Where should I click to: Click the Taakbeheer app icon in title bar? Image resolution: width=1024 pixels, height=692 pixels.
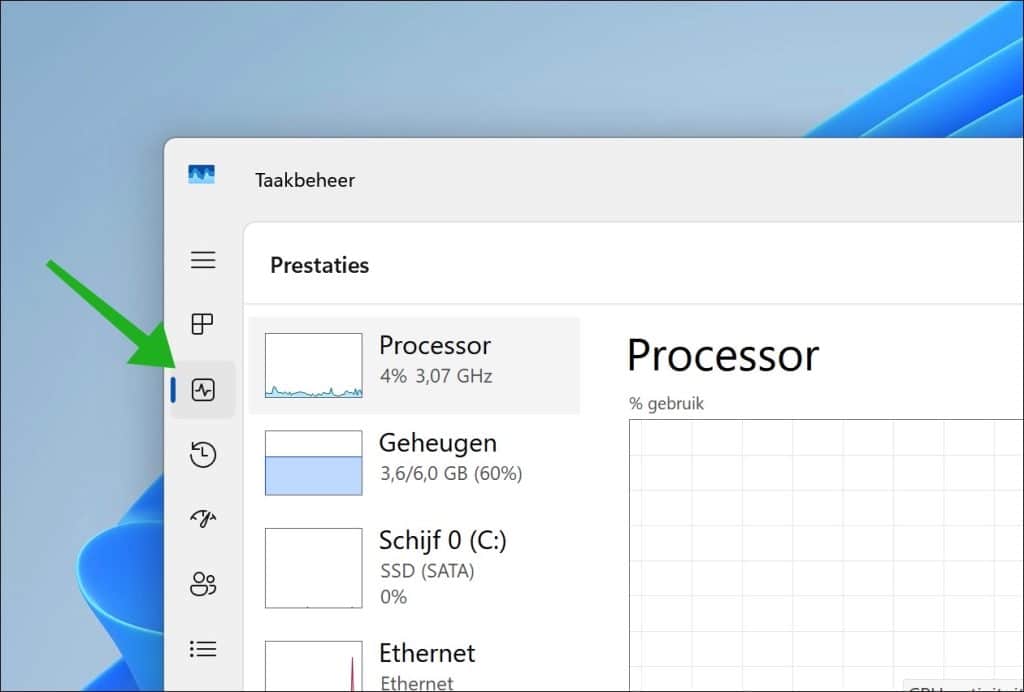(201, 175)
